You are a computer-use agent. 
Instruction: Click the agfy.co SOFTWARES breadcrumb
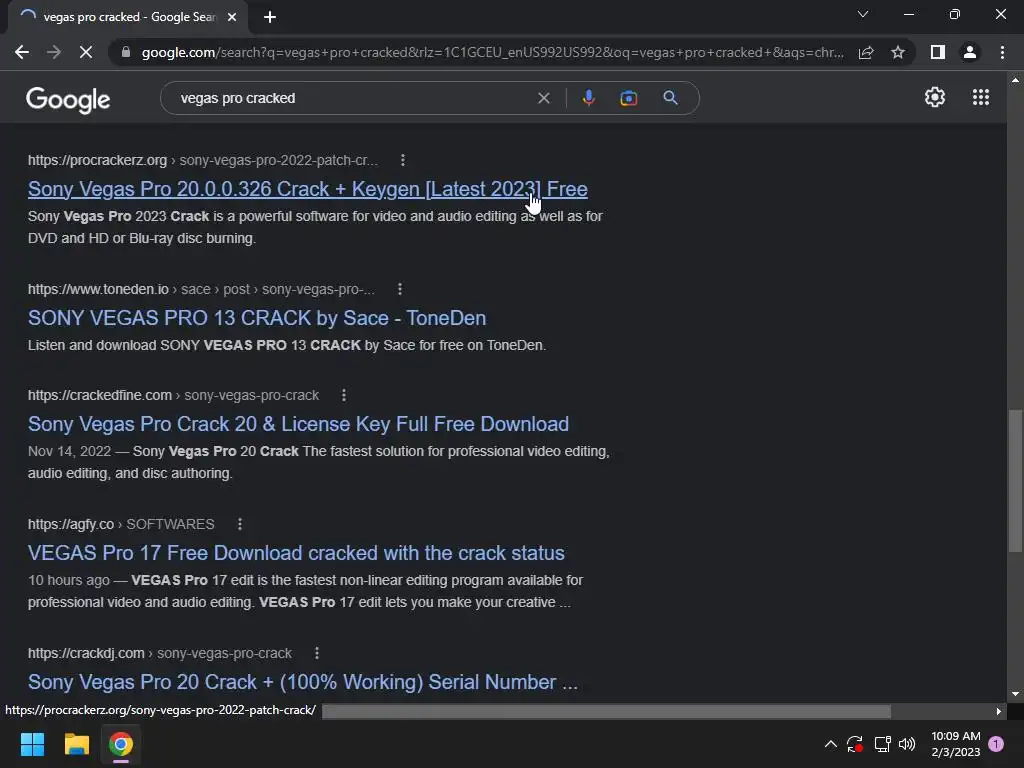pyautogui.click(x=121, y=524)
